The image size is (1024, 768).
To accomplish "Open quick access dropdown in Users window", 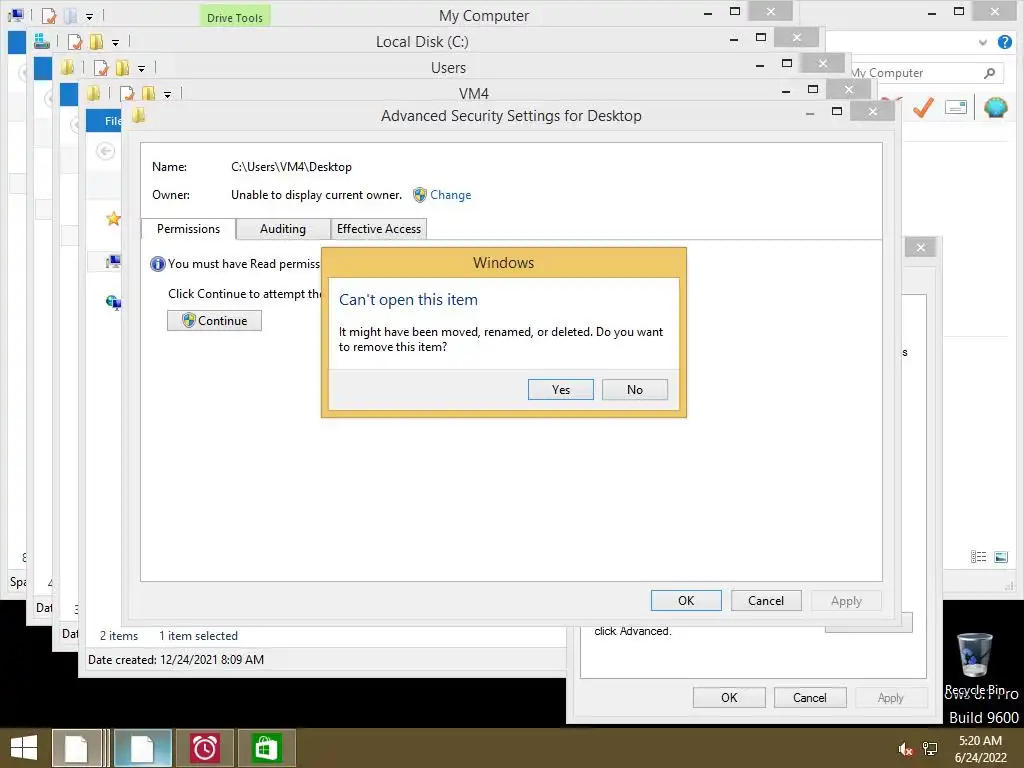I will pyautogui.click(x=142, y=69).
